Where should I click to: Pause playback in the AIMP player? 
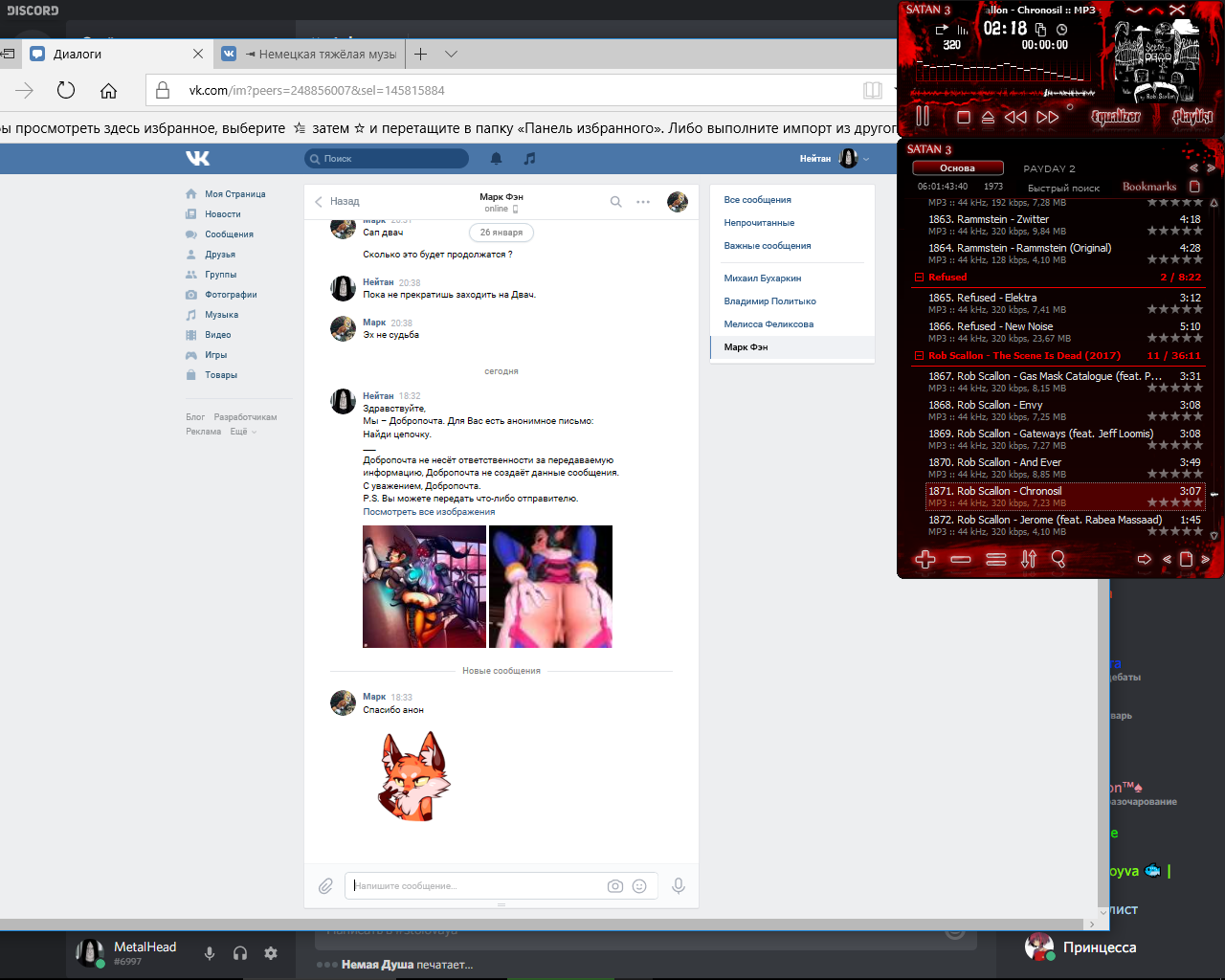point(923,117)
